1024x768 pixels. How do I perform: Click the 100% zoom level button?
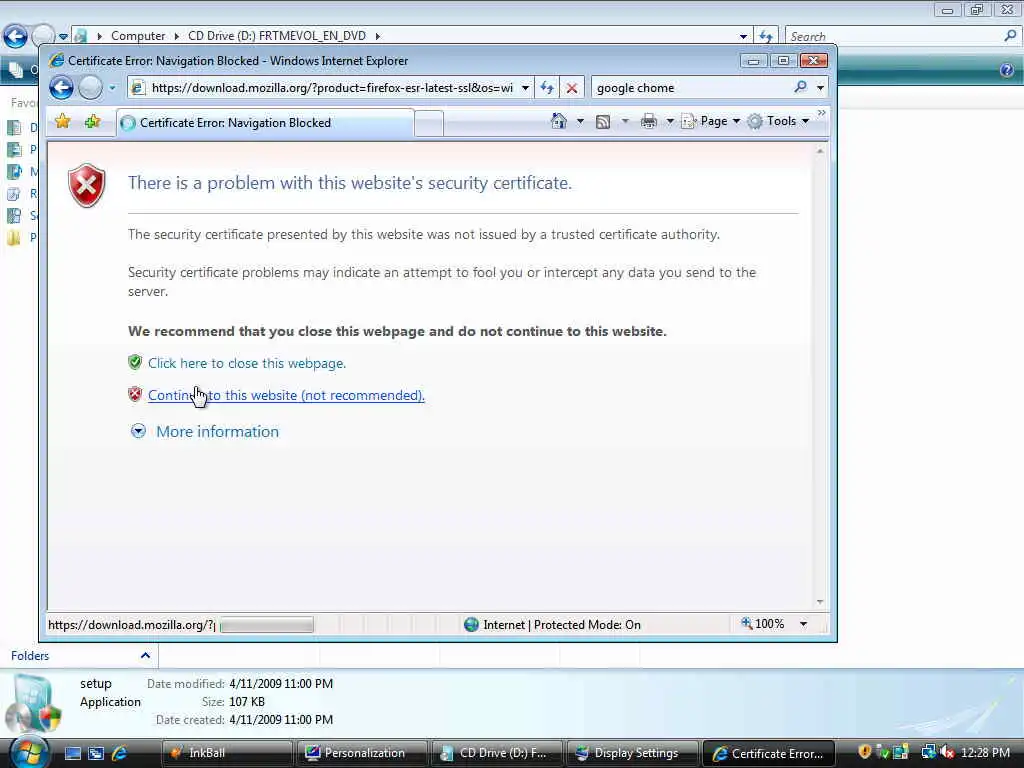(x=763, y=624)
